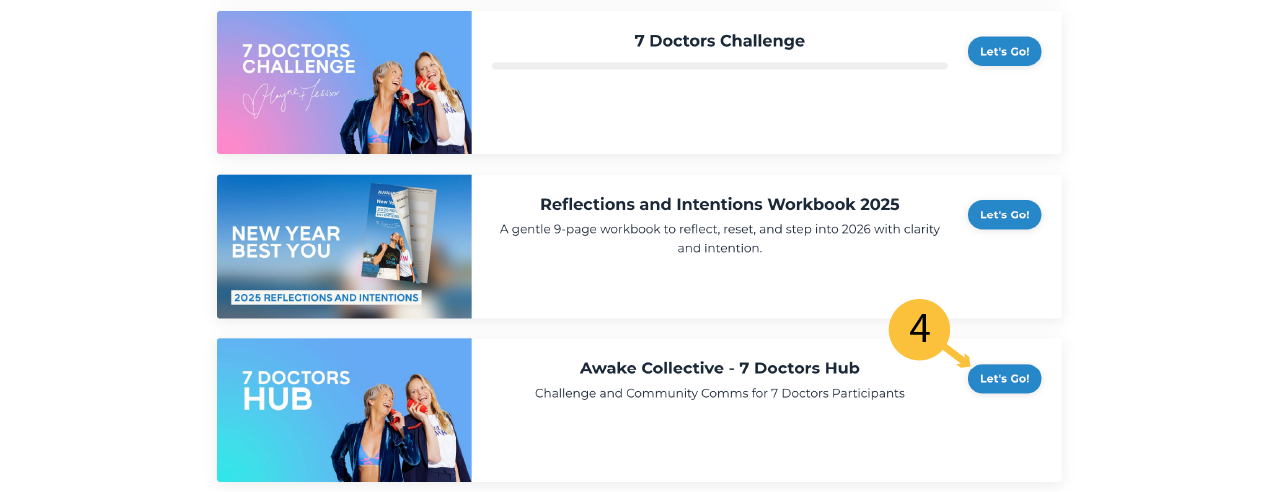
Task: Click the yellow number 4 marker
Action: click(x=919, y=328)
